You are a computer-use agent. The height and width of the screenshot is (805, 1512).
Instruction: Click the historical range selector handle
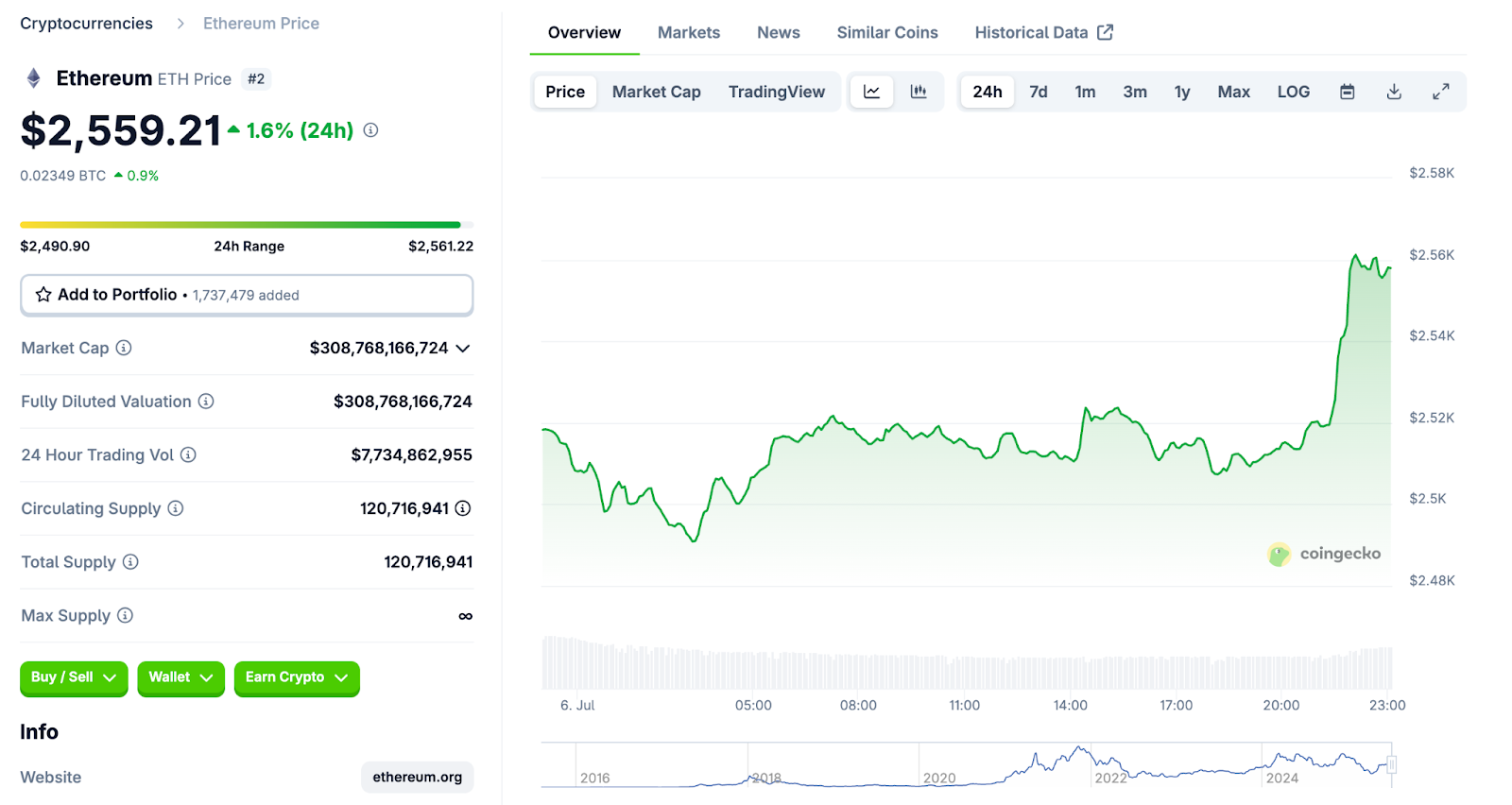1391,764
